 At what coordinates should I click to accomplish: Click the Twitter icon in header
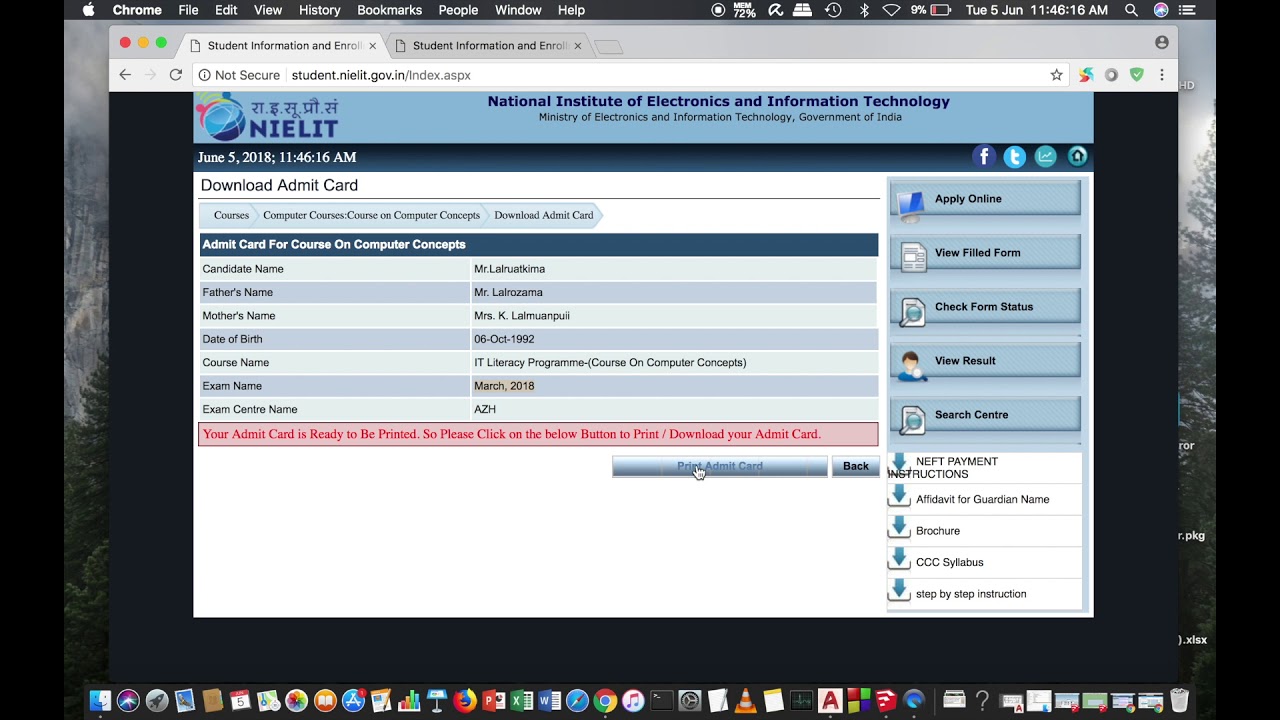1015,157
